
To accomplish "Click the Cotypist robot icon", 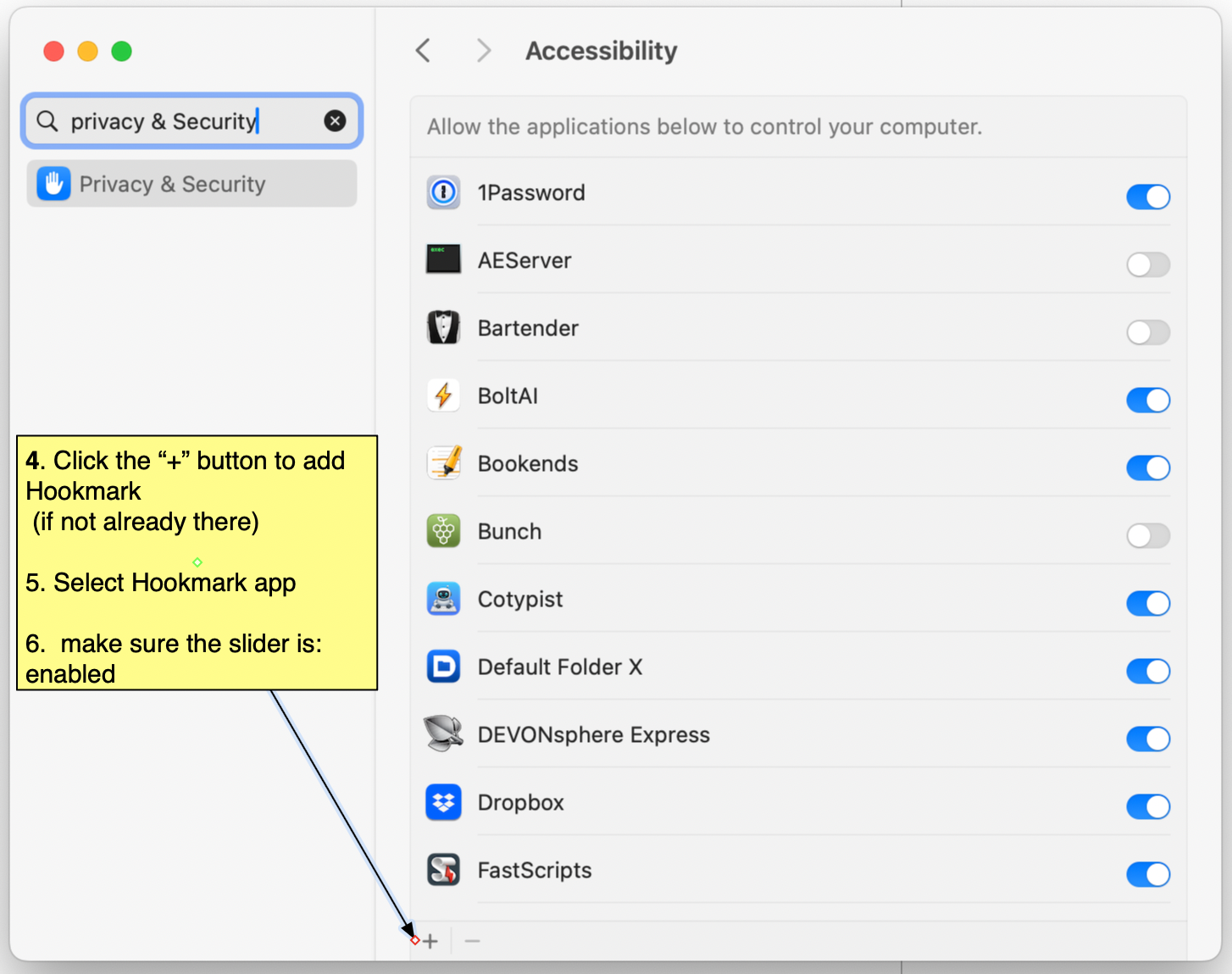I will pyautogui.click(x=443, y=599).
